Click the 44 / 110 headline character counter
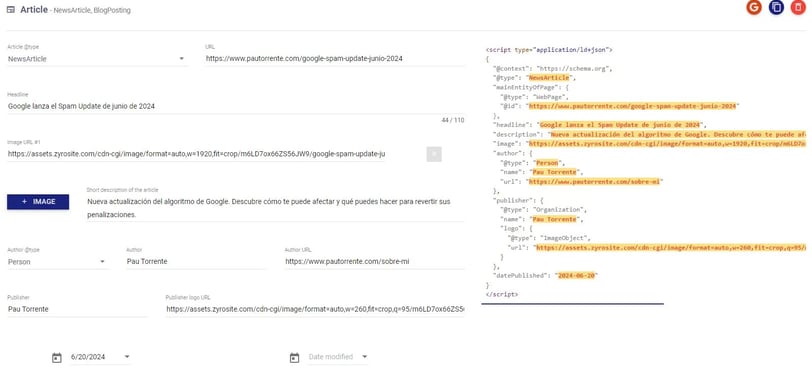812x375 pixels. (453, 120)
